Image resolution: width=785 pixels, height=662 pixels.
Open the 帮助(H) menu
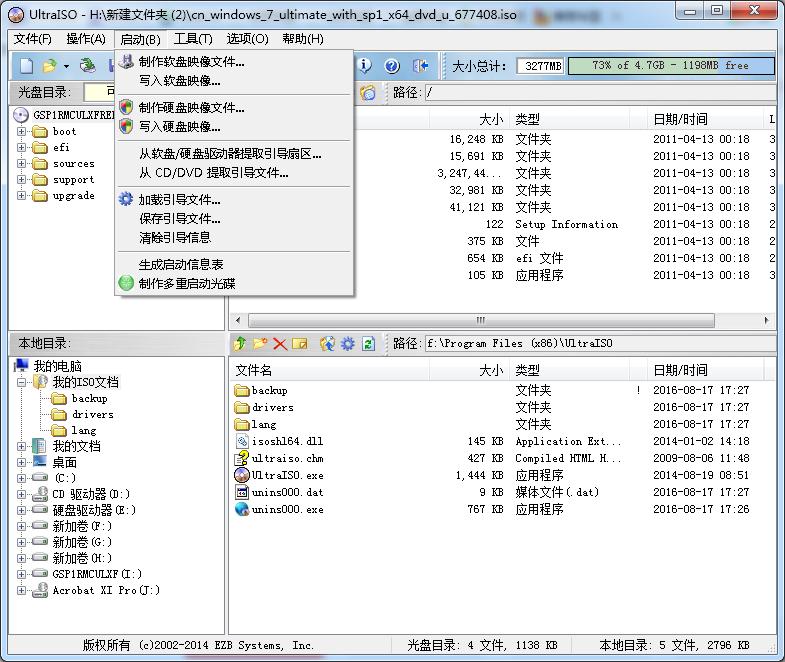[x=303, y=39]
